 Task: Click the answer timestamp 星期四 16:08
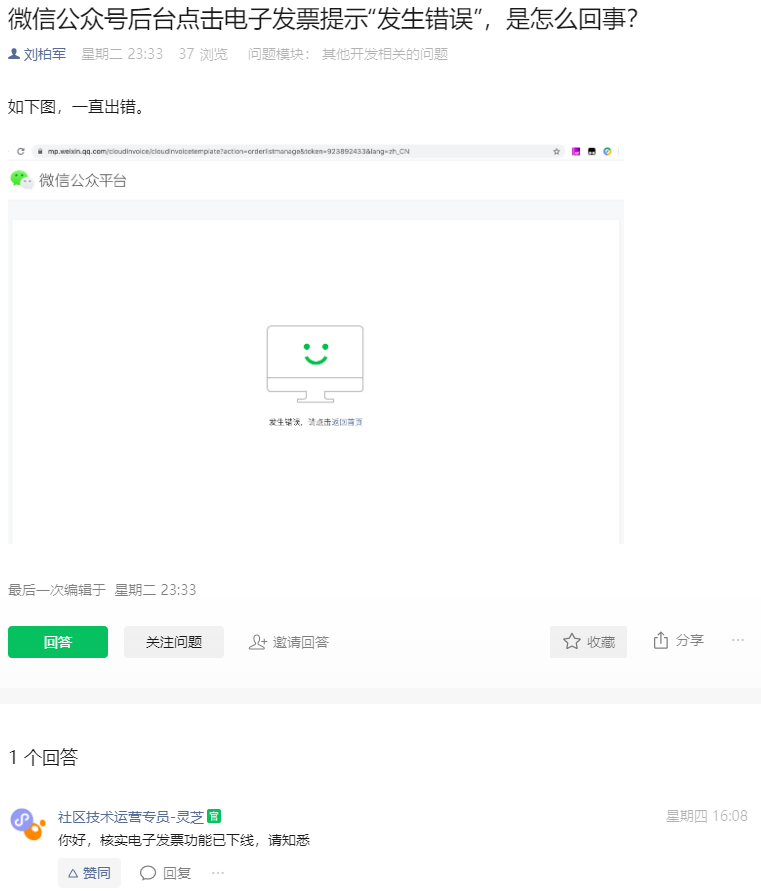point(706,816)
